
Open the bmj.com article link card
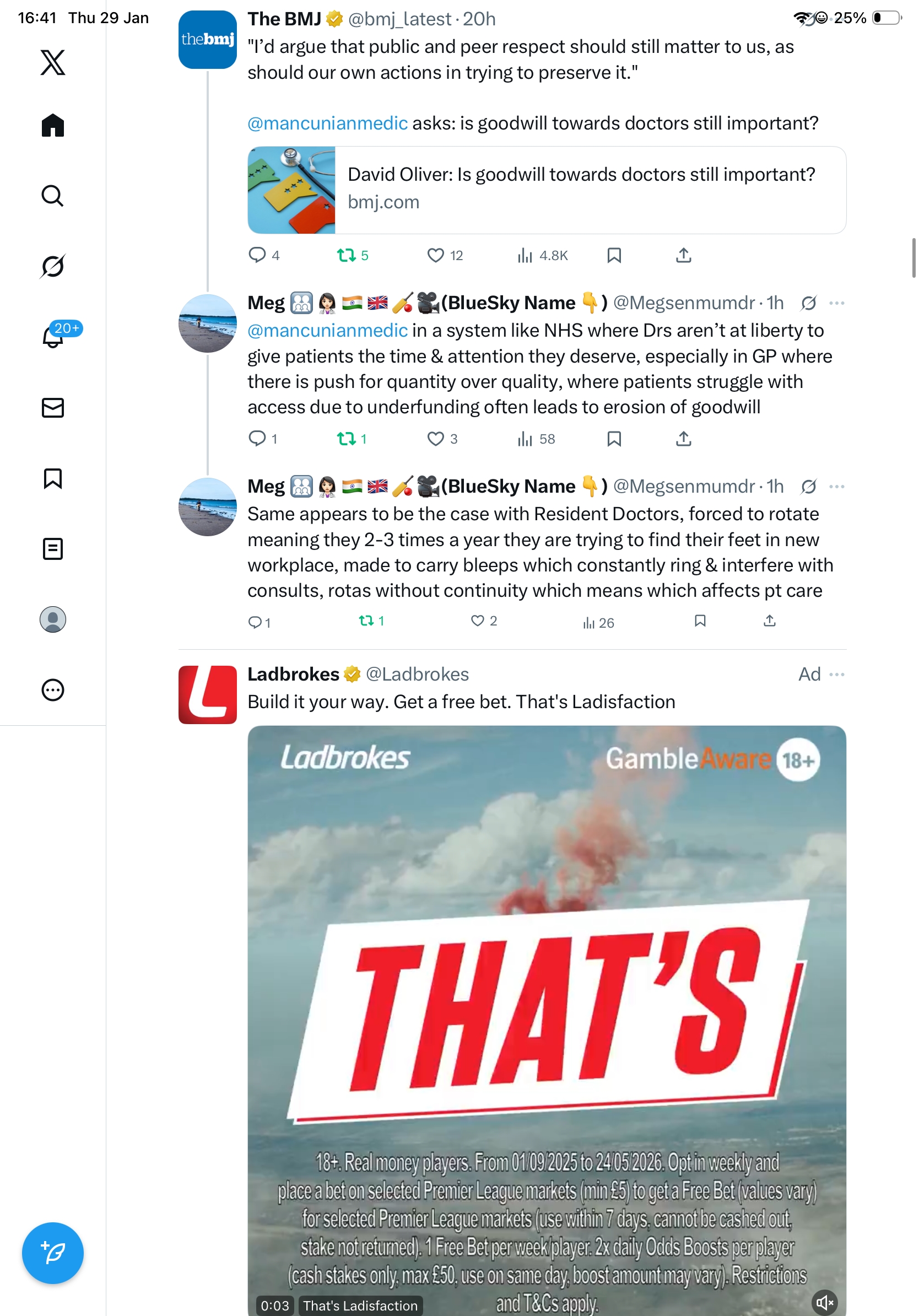pyautogui.click(x=547, y=190)
